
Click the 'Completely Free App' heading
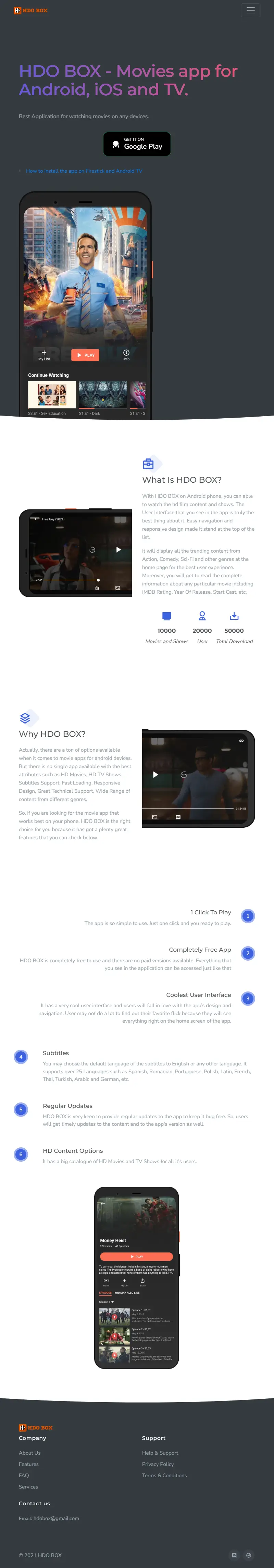click(x=200, y=950)
